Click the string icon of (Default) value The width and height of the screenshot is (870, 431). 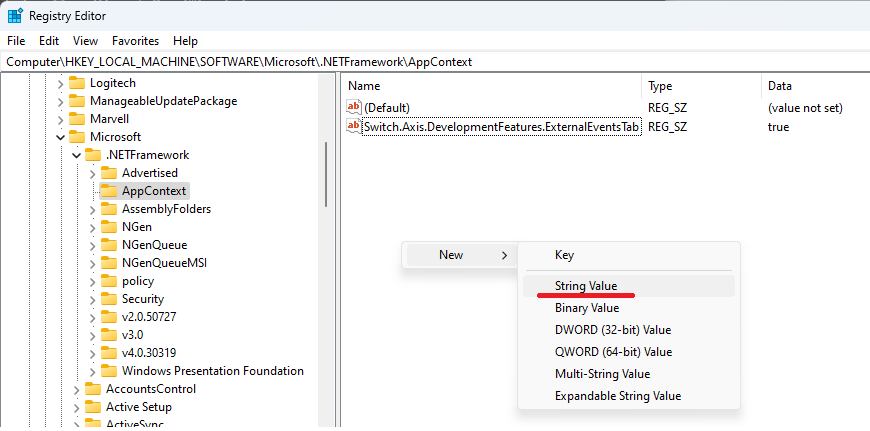[353, 107]
